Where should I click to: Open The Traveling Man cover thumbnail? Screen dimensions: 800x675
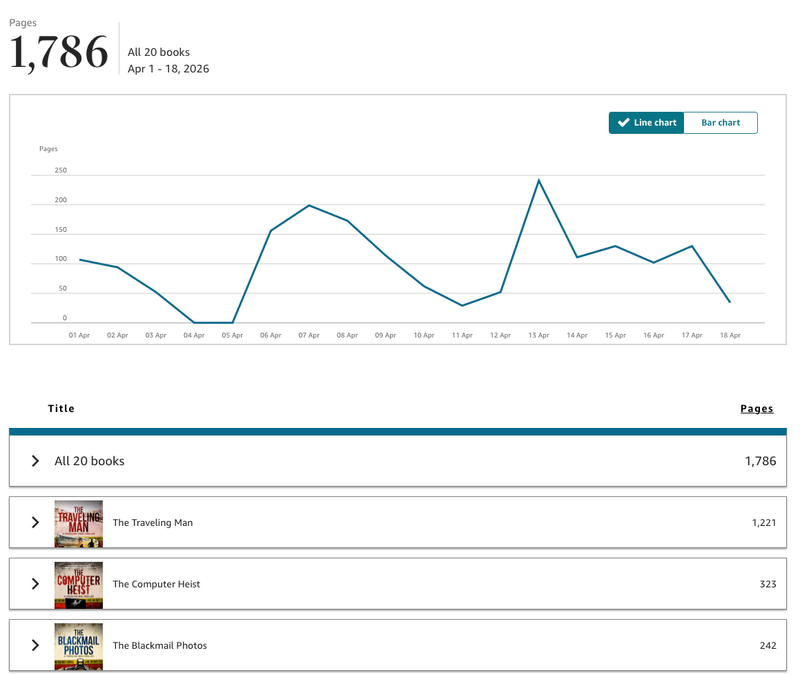[79, 523]
